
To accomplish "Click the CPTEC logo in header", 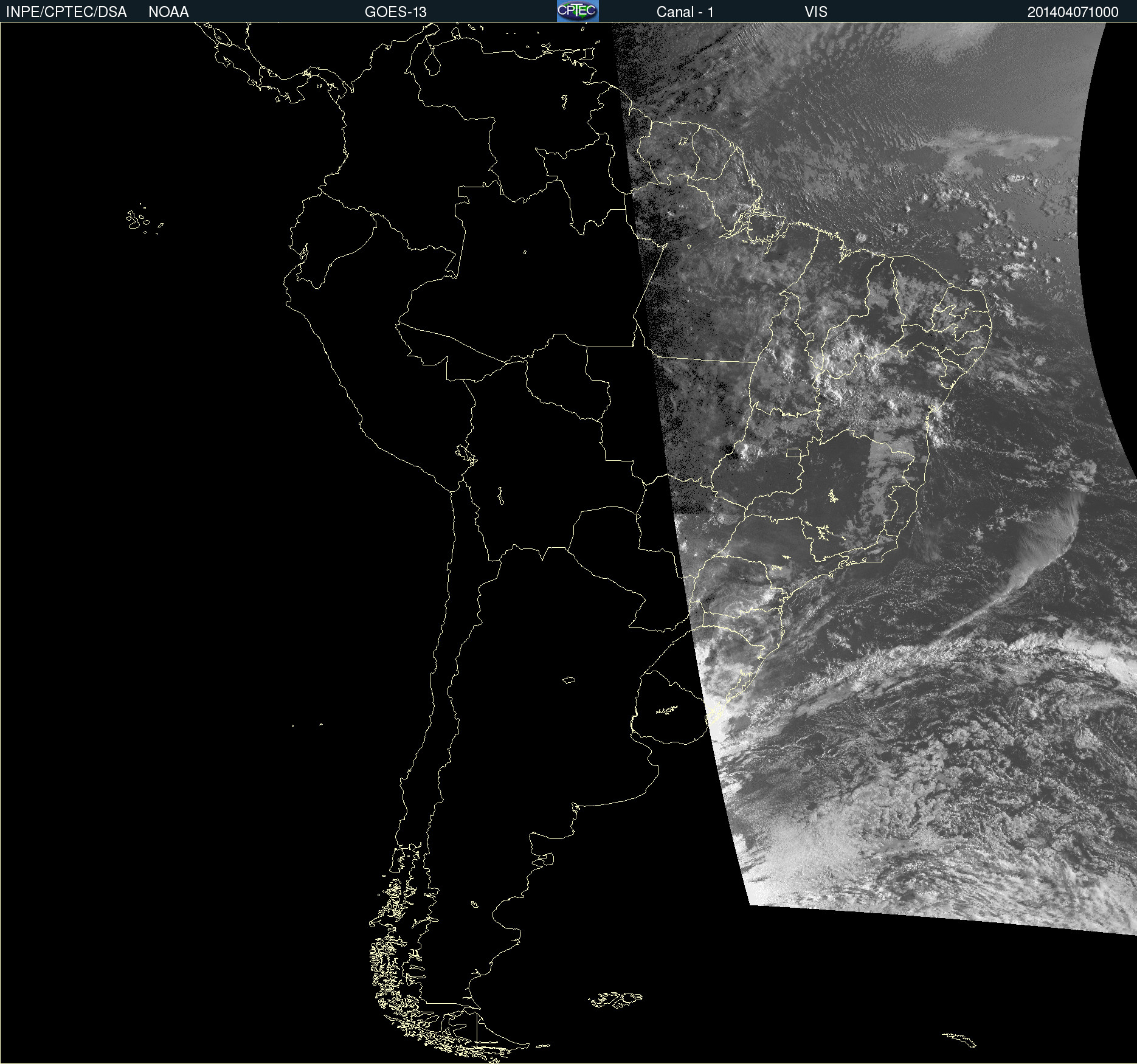I will (578, 11).
